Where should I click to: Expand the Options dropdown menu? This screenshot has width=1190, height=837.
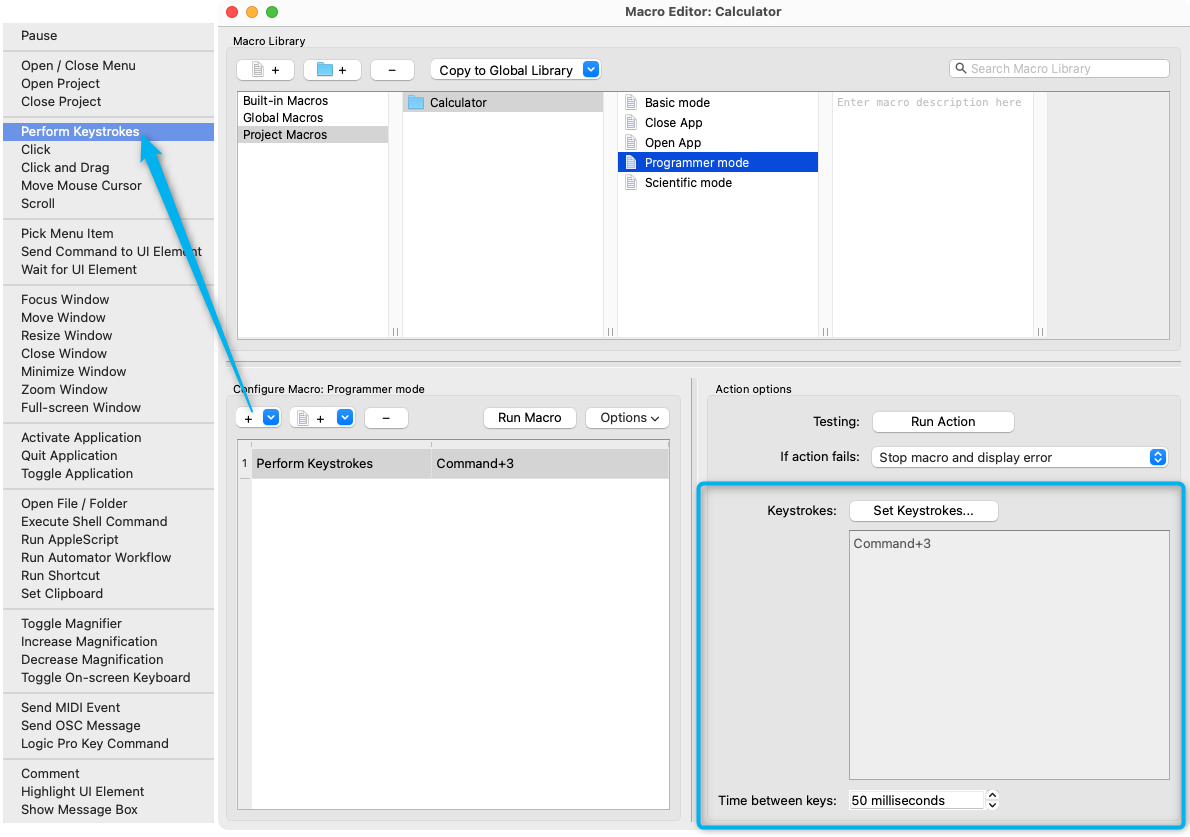pos(628,418)
